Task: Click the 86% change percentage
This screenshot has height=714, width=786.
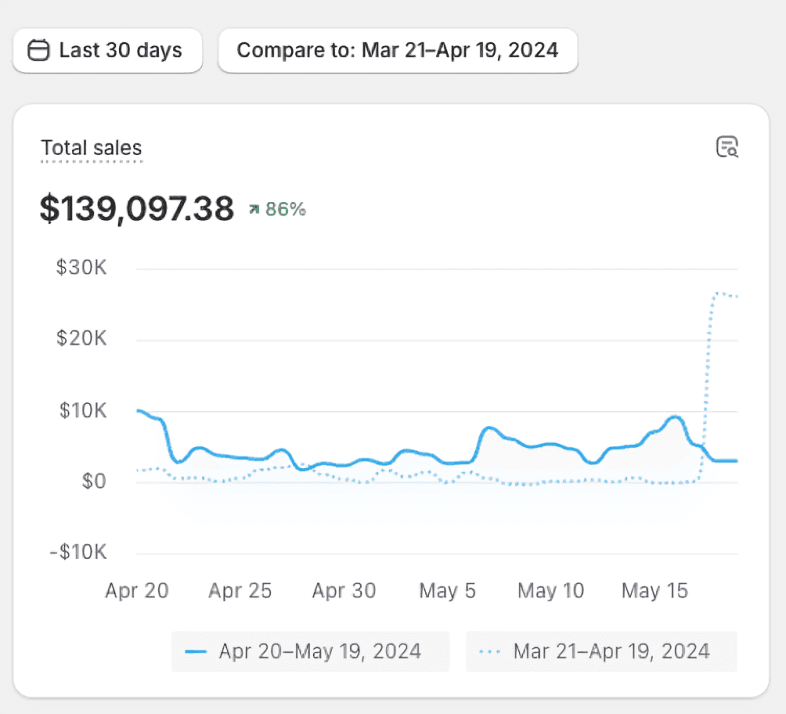Action: pos(285,209)
